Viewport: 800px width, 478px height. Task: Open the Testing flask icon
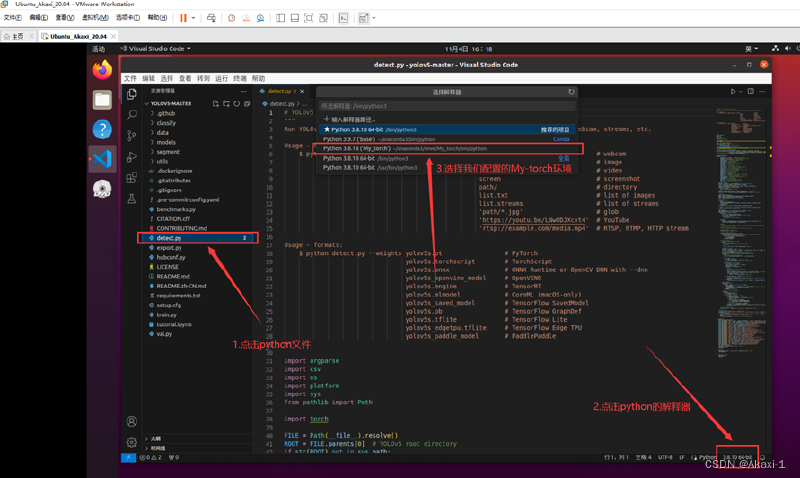(132, 198)
